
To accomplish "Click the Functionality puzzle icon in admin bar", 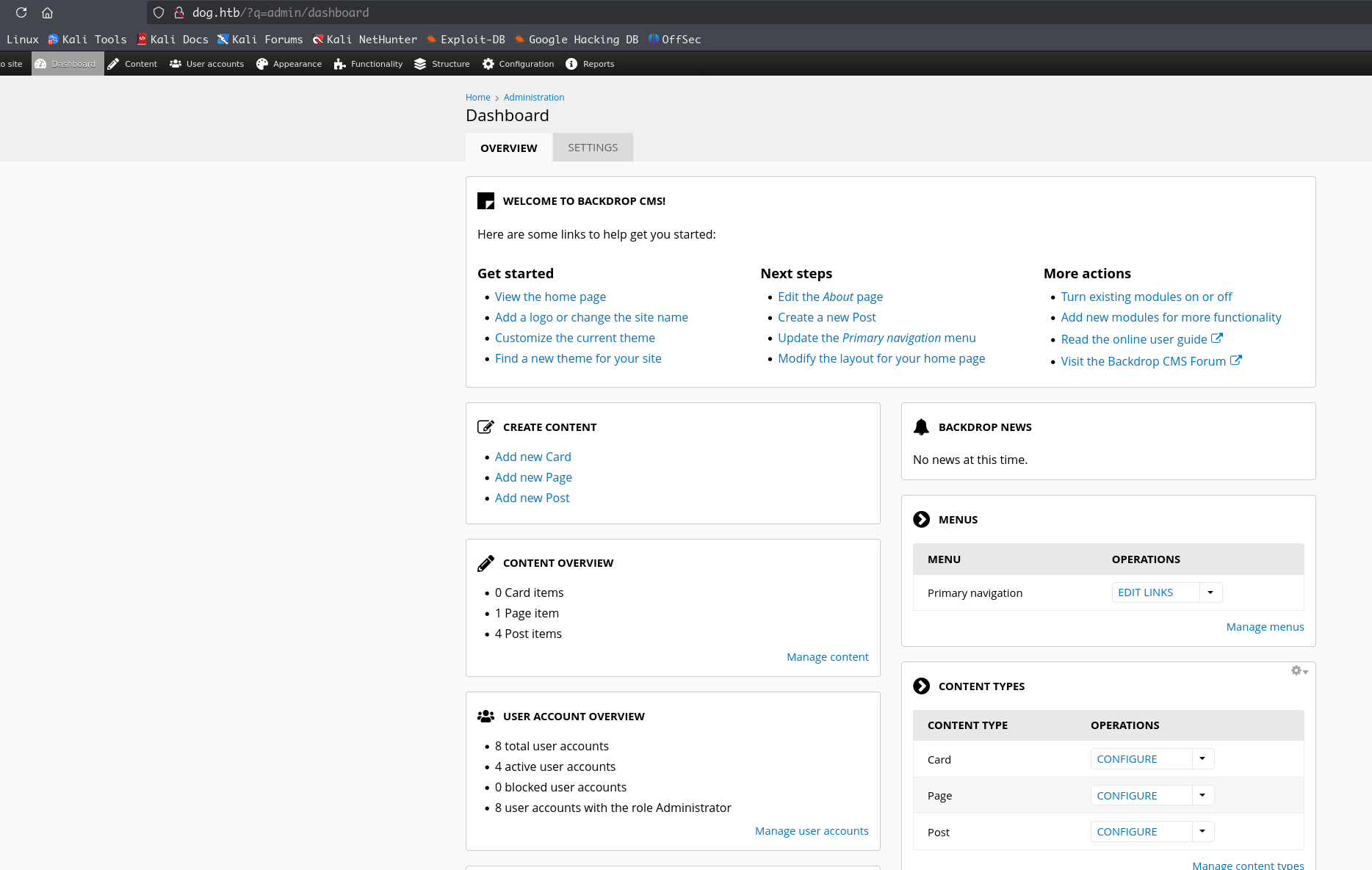I will pos(339,64).
